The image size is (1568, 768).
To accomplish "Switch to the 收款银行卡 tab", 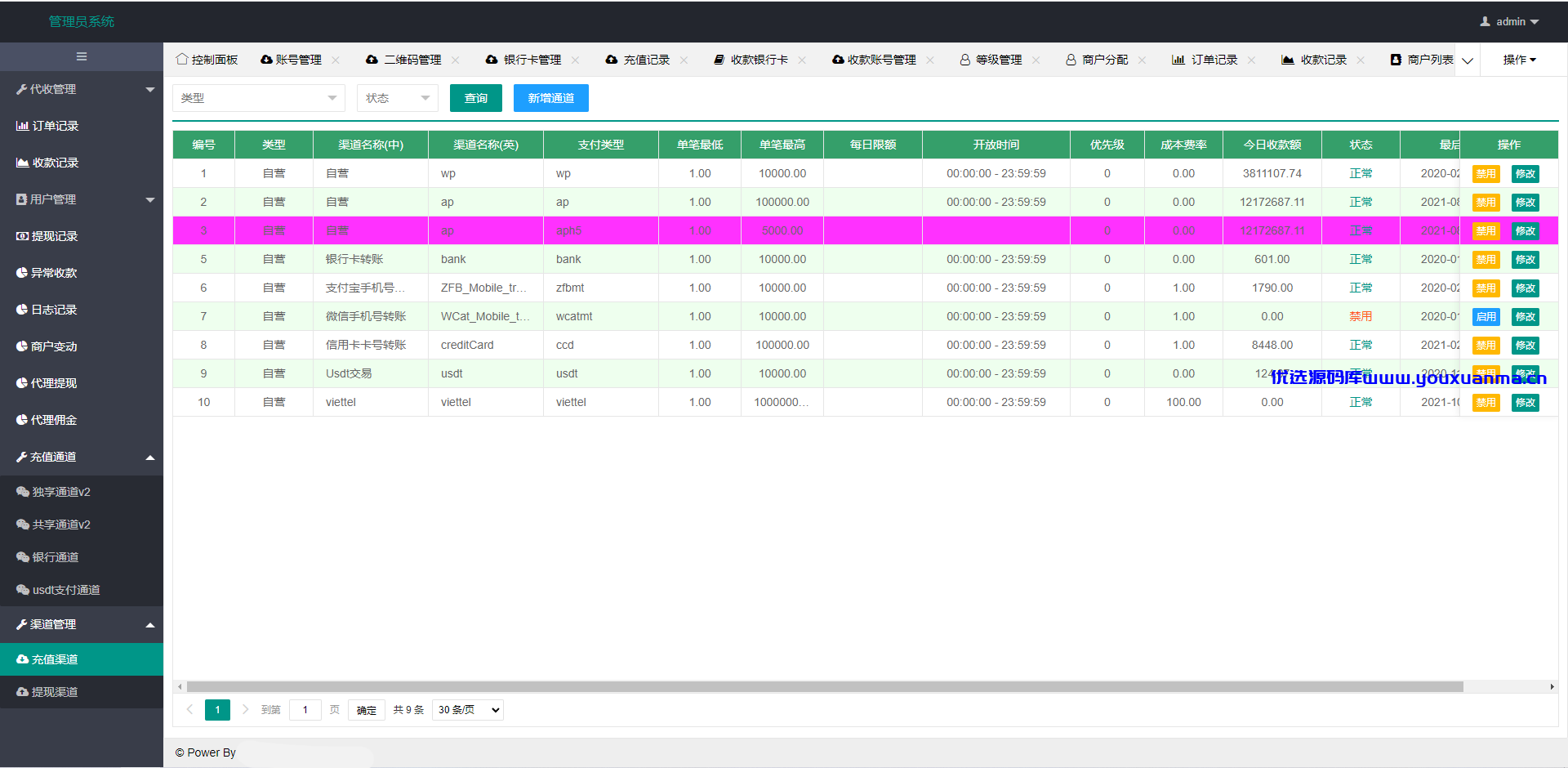I will pyautogui.click(x=759, y=60).
